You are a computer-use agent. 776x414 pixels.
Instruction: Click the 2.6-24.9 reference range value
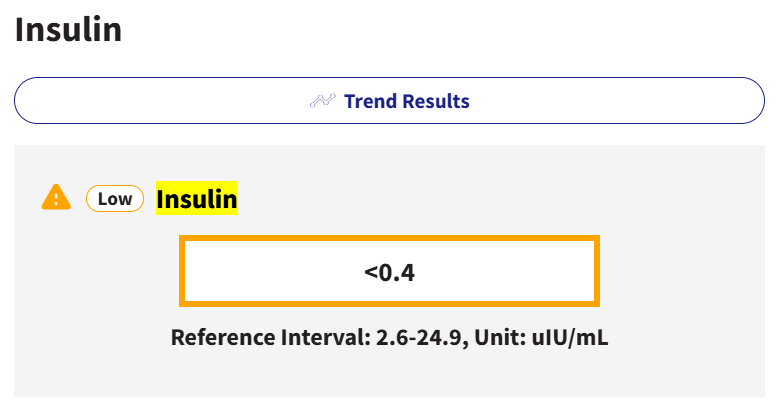tap(418, 337)
